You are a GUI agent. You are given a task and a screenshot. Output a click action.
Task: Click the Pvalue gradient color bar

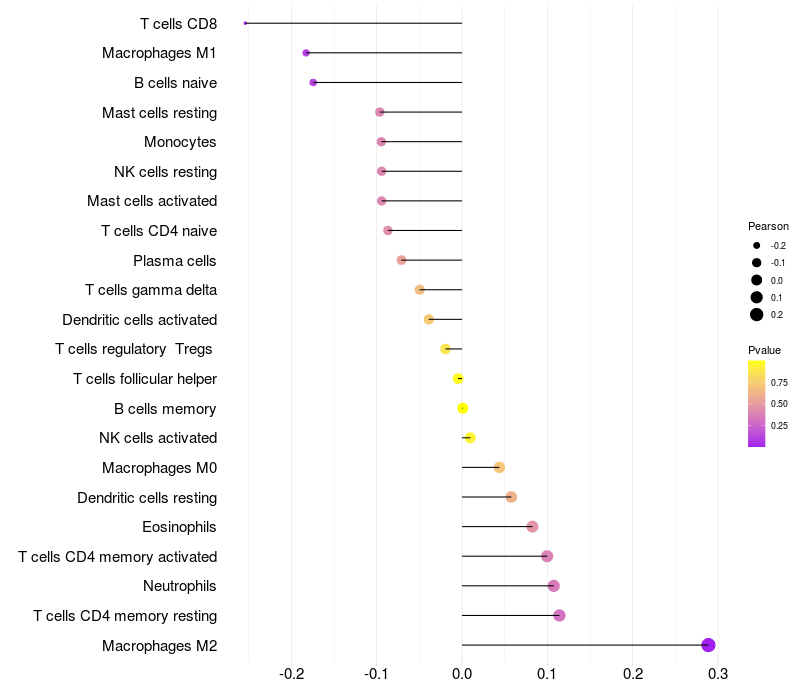756,403
